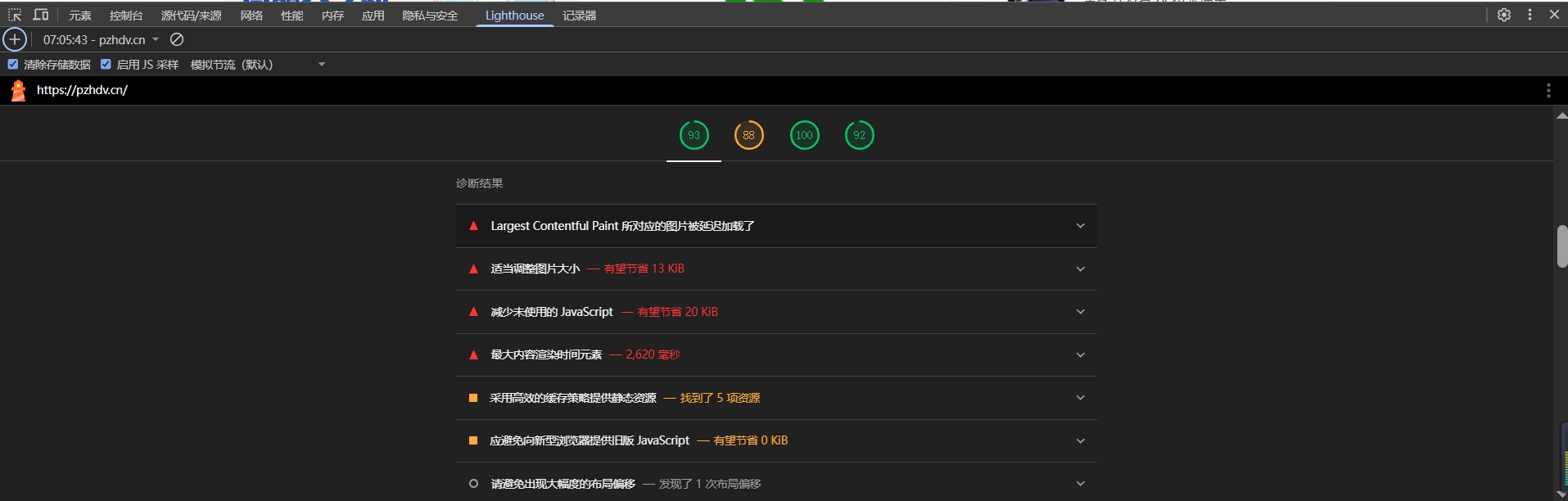Open the Lighthouse report three-dot tools menu
This screenshot has width=1568, height=501.
tap(1548, 90)
